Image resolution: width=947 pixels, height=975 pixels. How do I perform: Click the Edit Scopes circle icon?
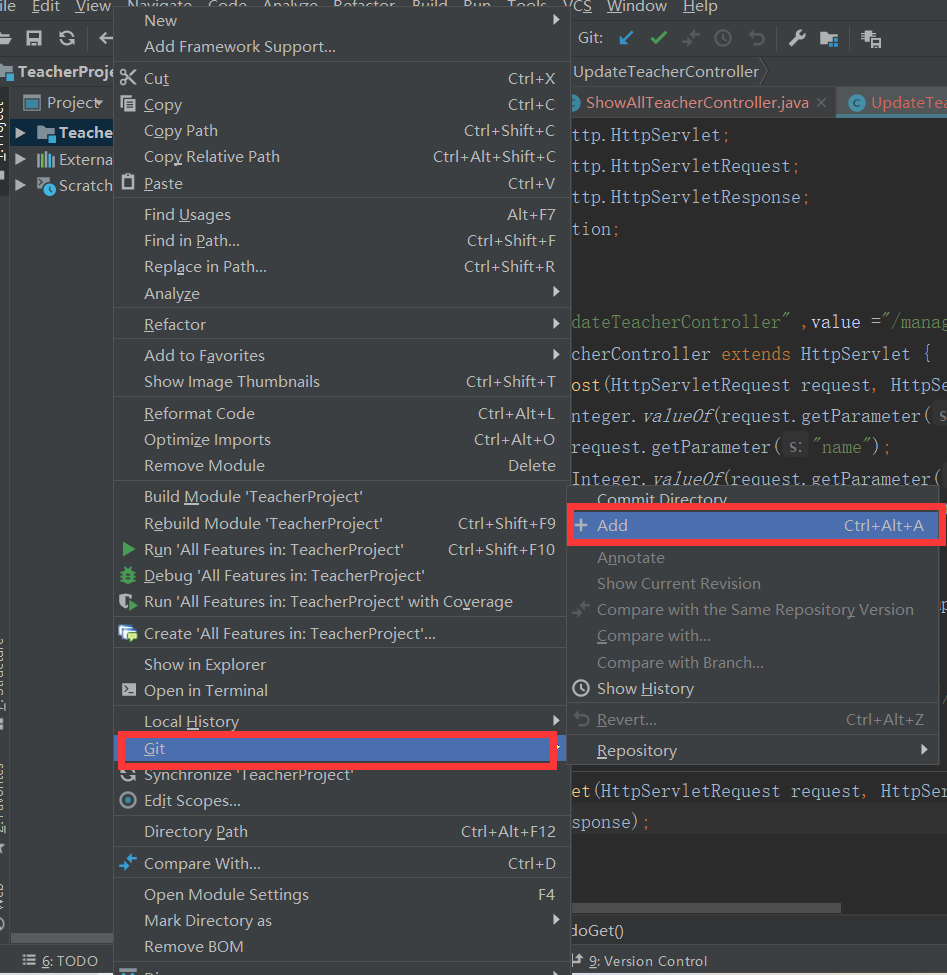(x=128, y=800)
